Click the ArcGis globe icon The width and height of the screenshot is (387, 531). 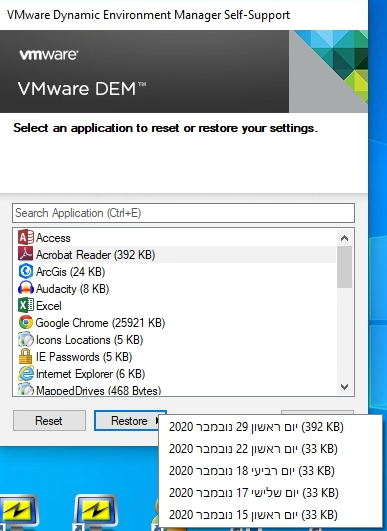pos(26,271)
